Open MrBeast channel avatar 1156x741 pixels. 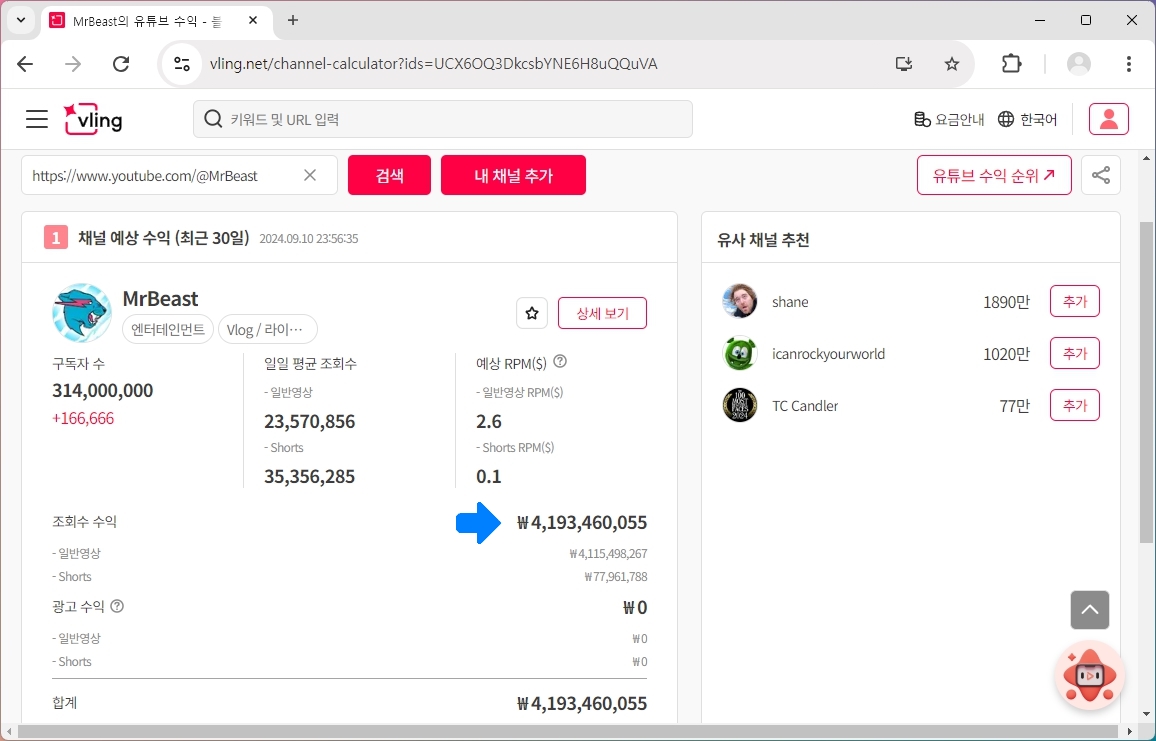pos(82,313)
